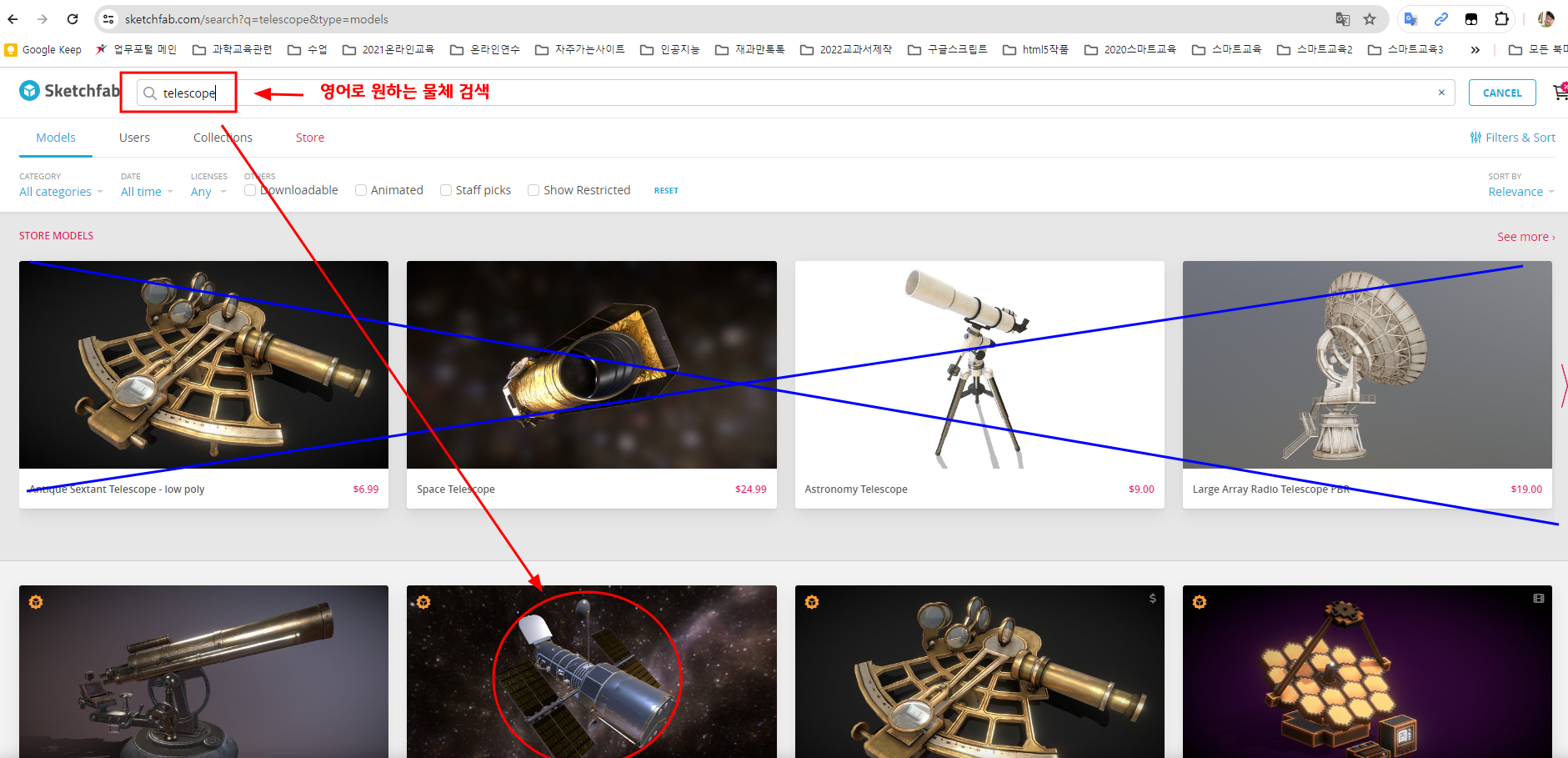Enable the Staff picks checkbox
Image resolution: width=1568 pixels, height=758 pixels.
pyautogui.click(x=446, y=190)
